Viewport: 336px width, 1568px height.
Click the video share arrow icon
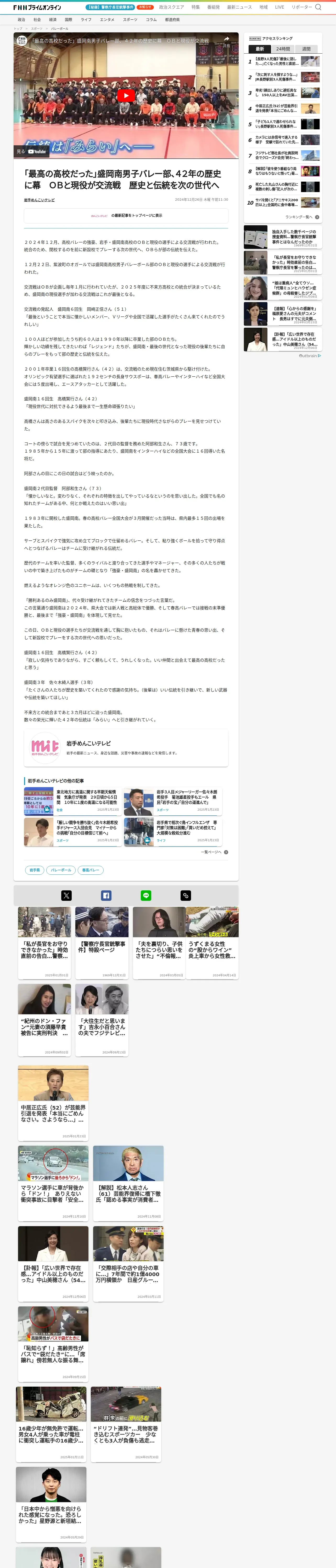tap(226, 39)
